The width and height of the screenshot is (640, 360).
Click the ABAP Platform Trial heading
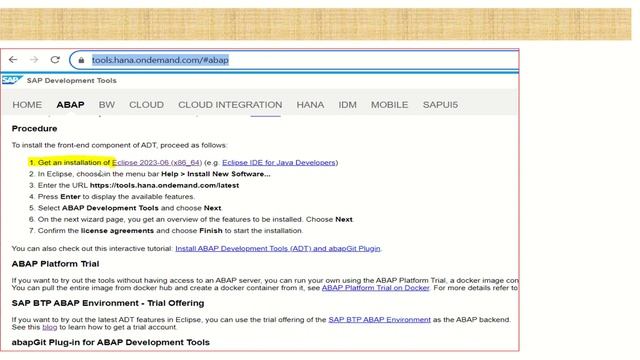pyautogui.click(x=56, y=264)
